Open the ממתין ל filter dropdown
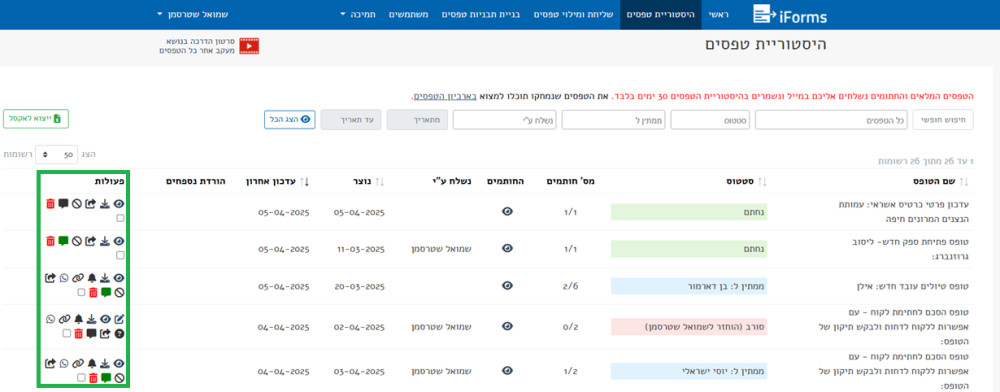This screenshot has height=392, width=1000. pos(613,120)
